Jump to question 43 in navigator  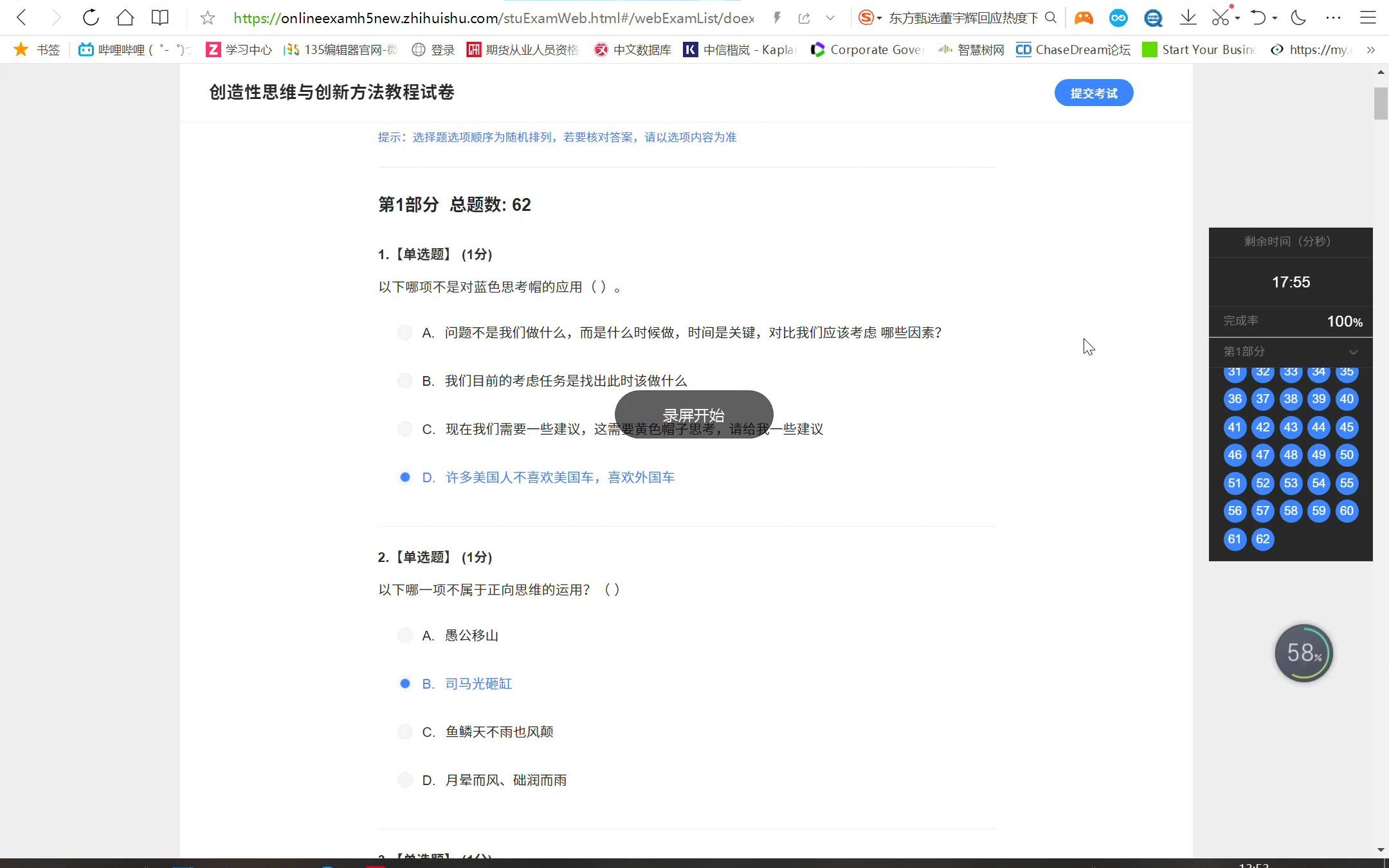point(1291,427)
